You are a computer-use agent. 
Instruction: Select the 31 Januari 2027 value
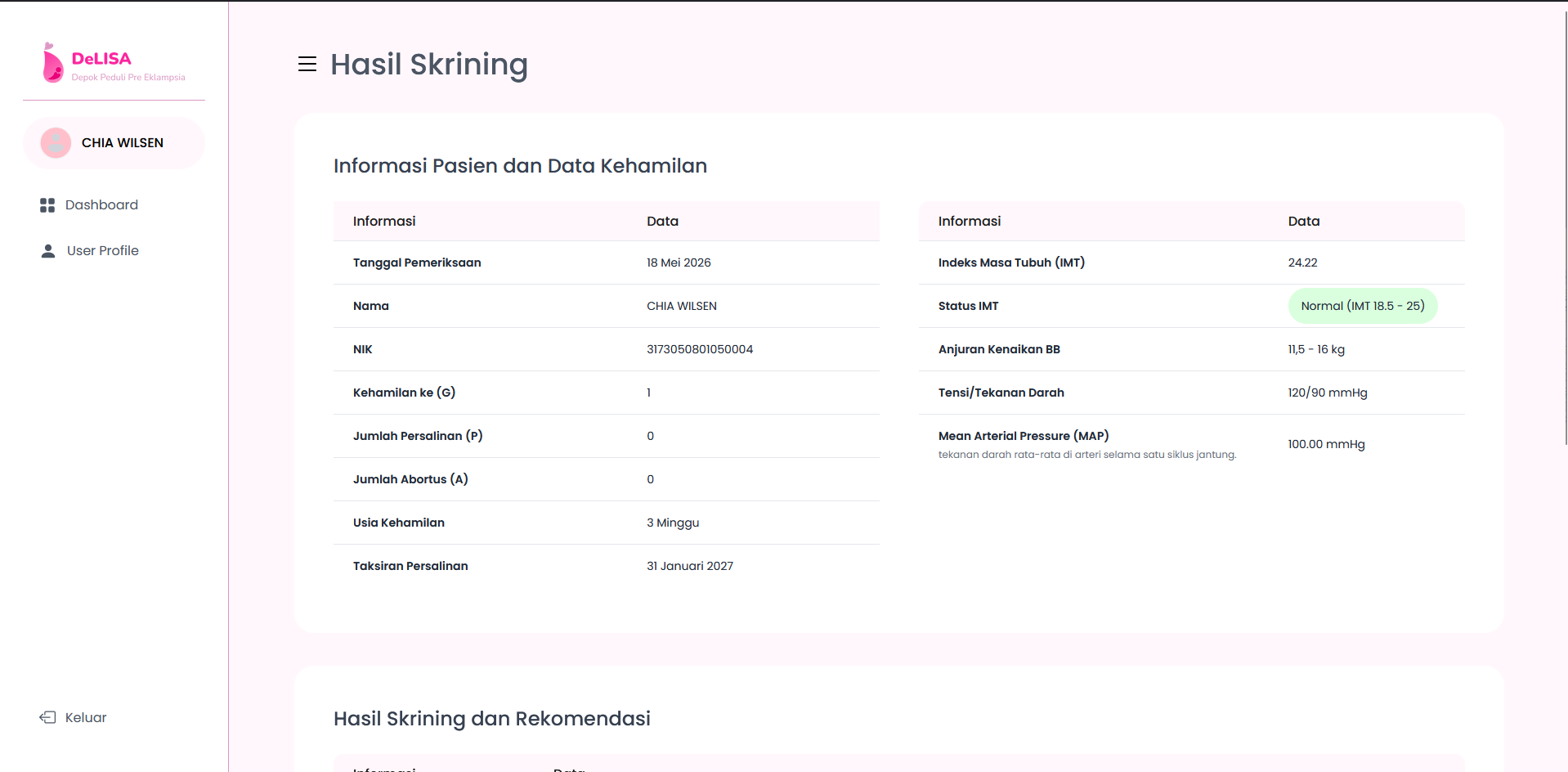click(x=690, y=566)
